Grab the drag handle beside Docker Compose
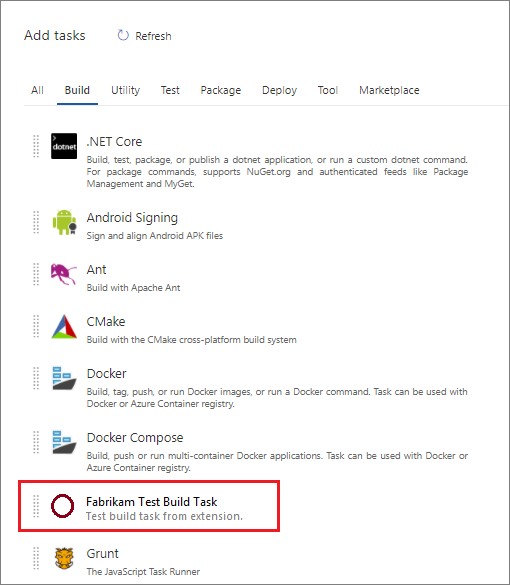Viewport: 510px width, 585px height. click(x=36, y=442)
